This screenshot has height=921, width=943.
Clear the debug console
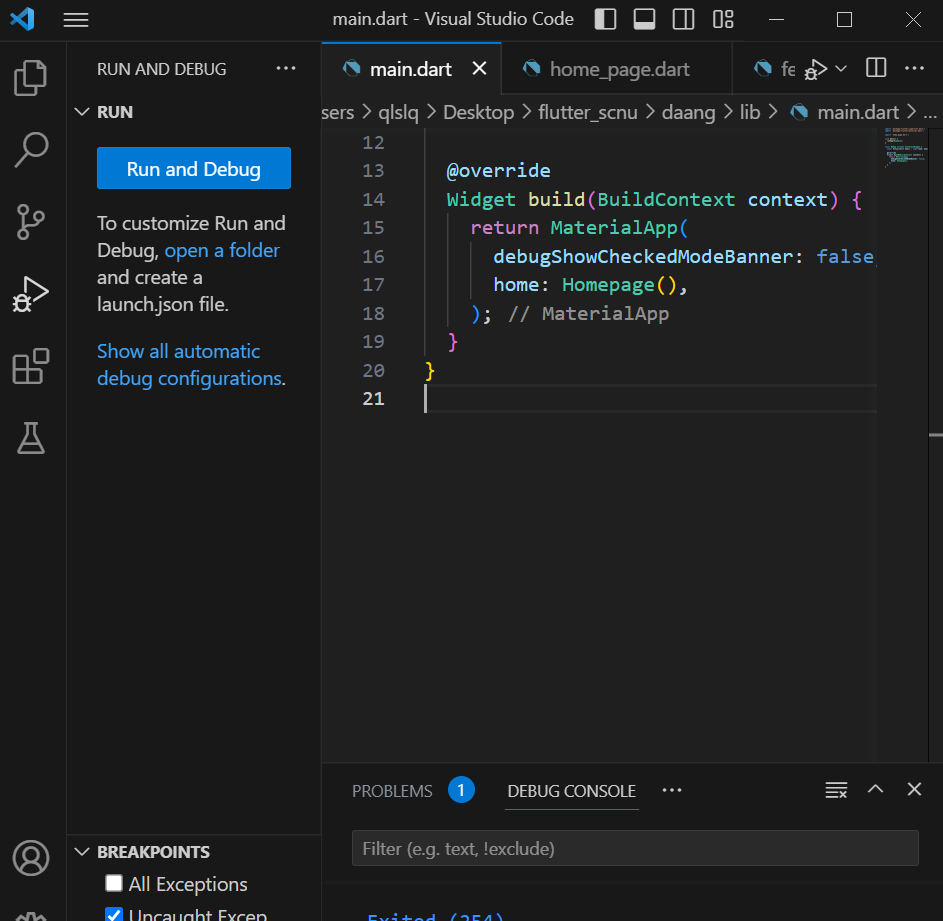836,790
